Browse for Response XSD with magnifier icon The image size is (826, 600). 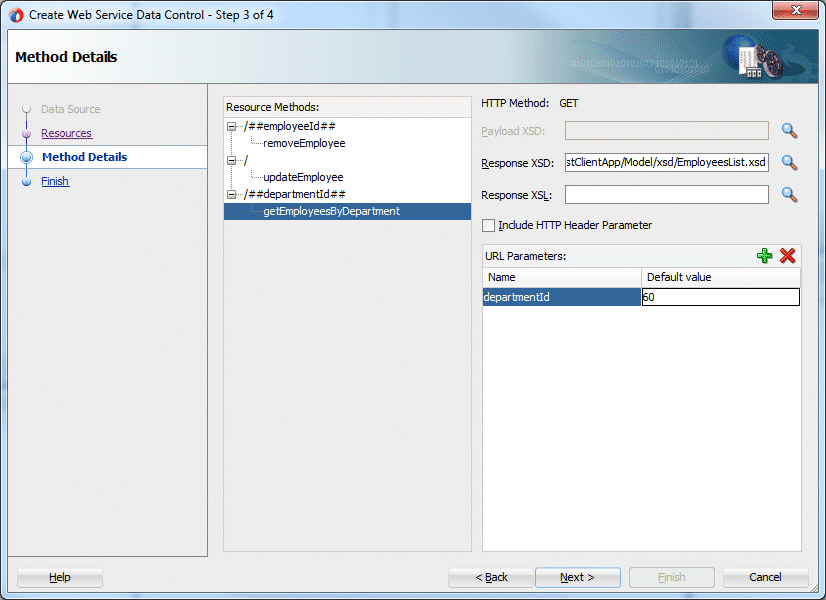[x=789, y=163]
